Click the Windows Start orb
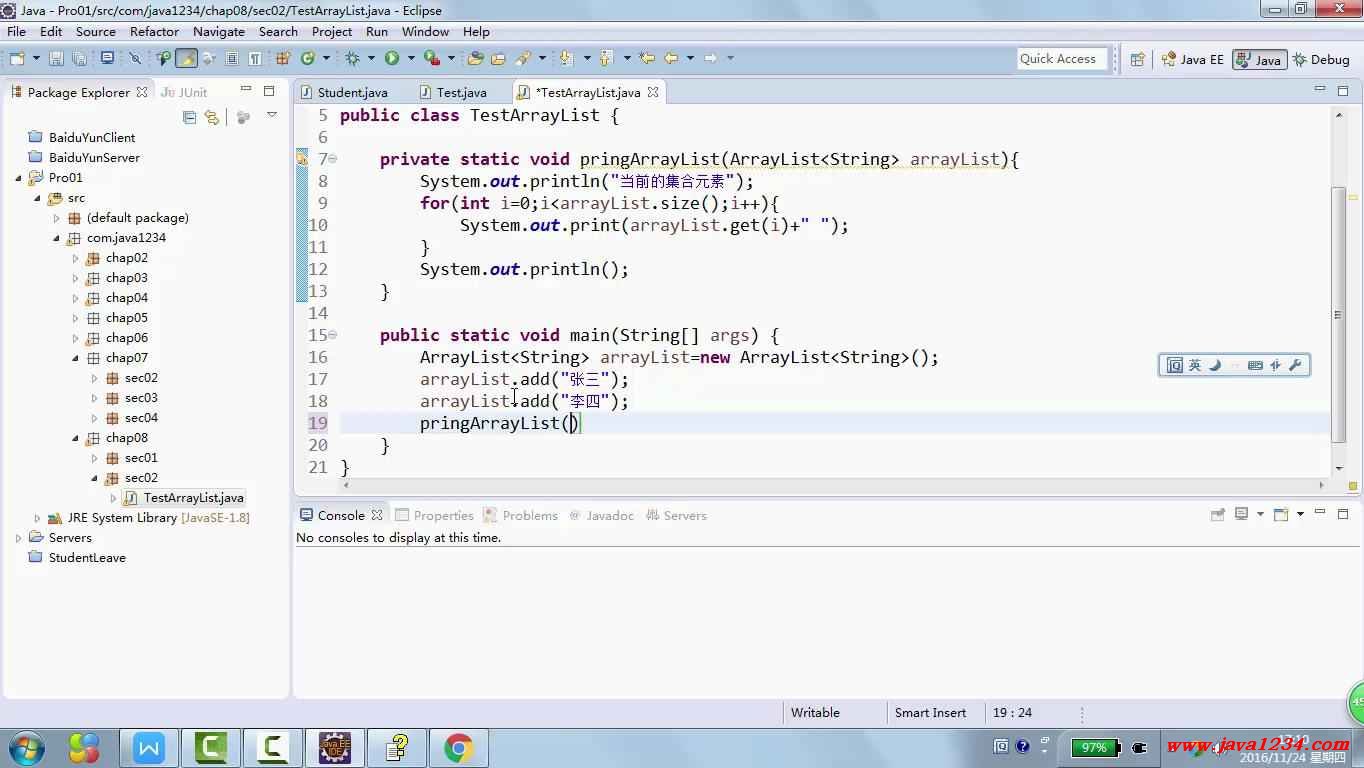The height and width of the screenshot is (768, 1364). coord(26,748)
